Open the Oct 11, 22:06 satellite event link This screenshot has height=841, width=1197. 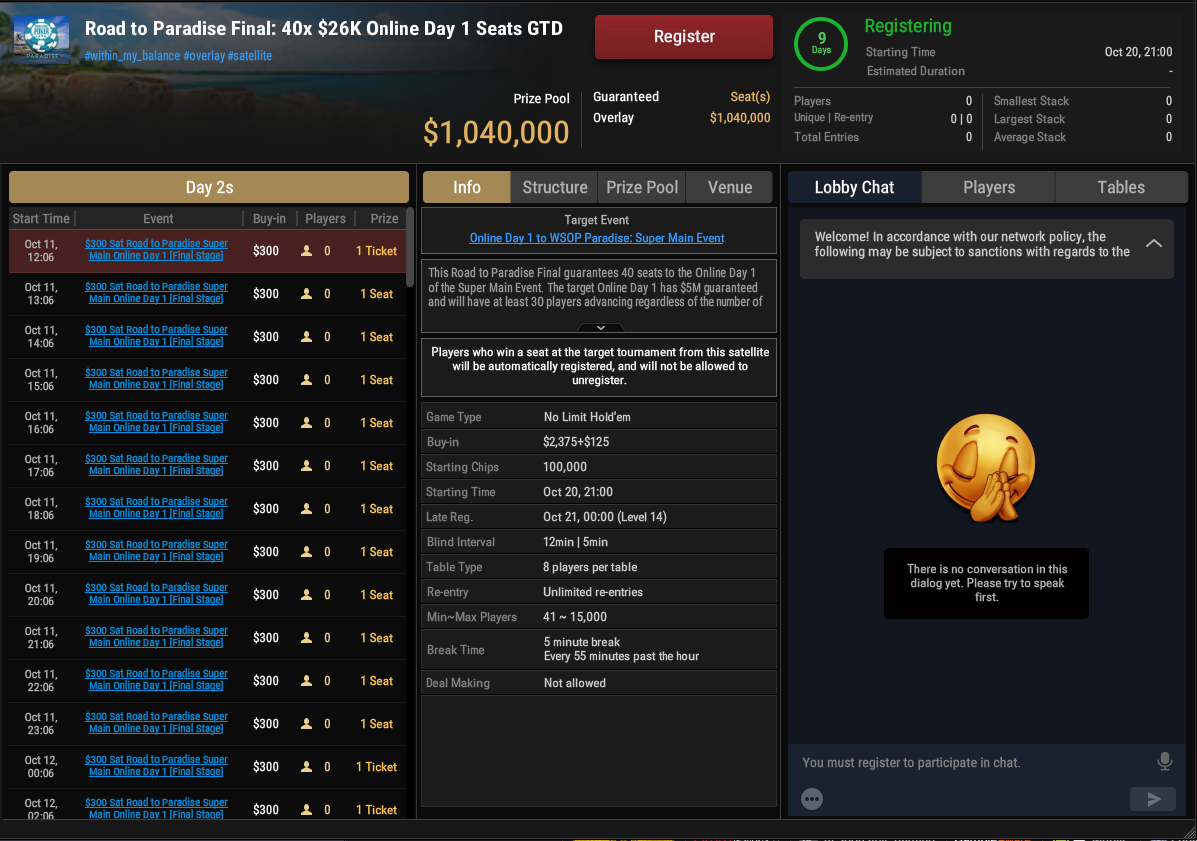156,679
